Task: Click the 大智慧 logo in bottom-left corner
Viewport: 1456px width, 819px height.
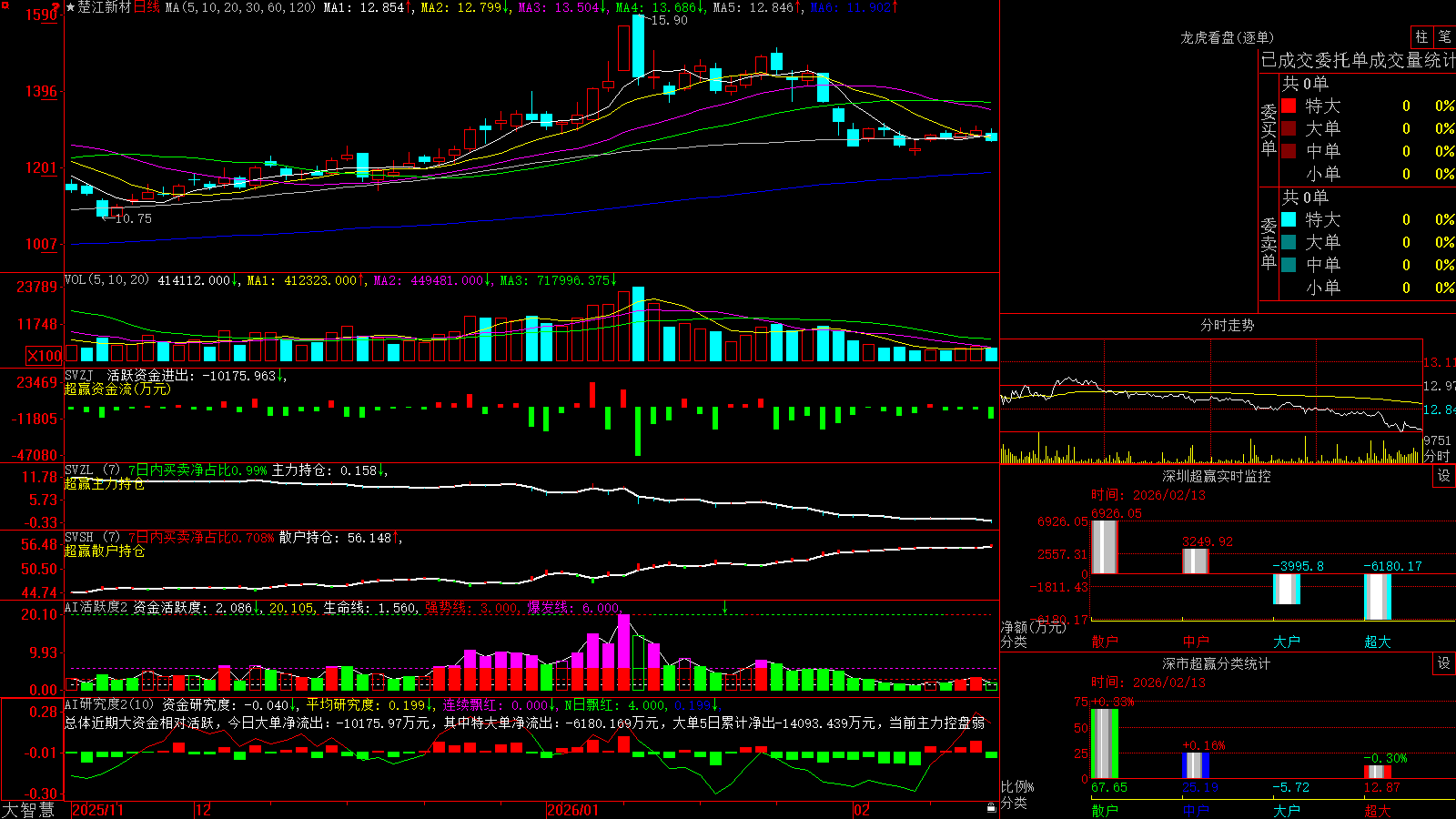Action: coord(29,810)
